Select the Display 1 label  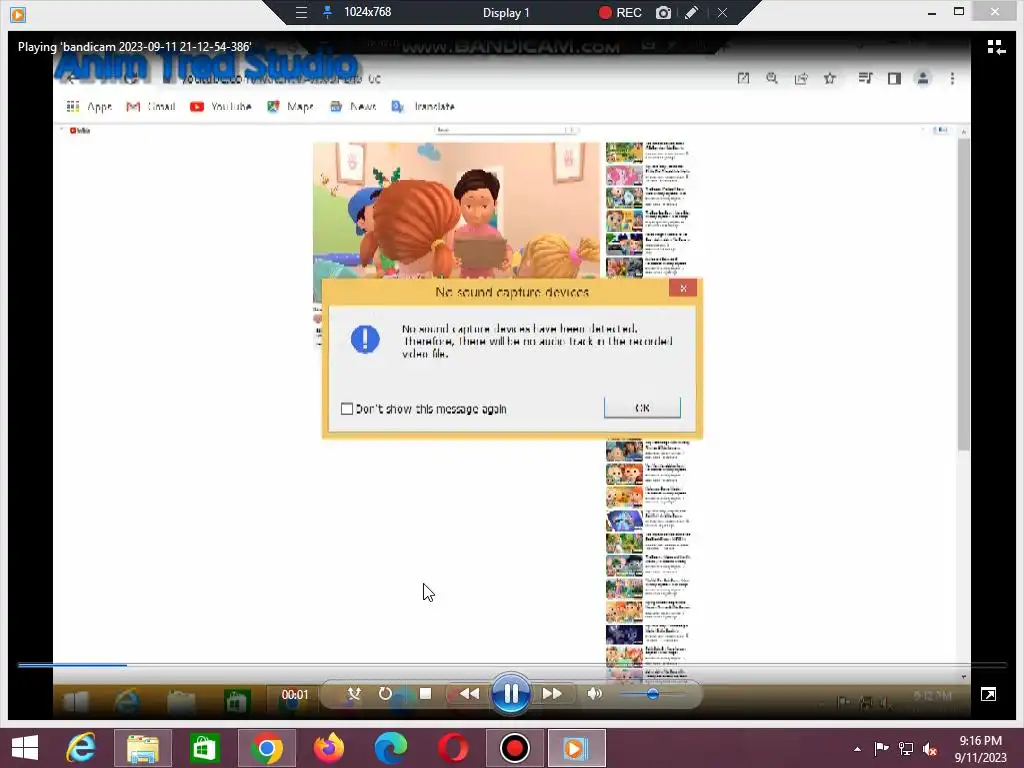click(506, 12)
